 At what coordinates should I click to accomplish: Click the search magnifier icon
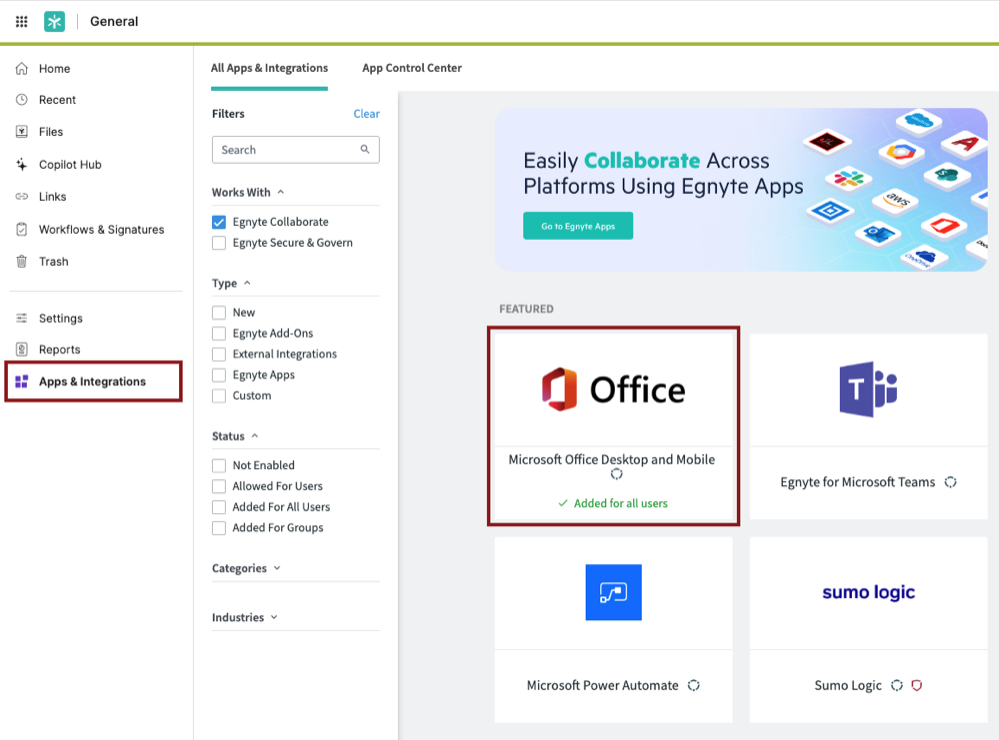click(365, 149)
